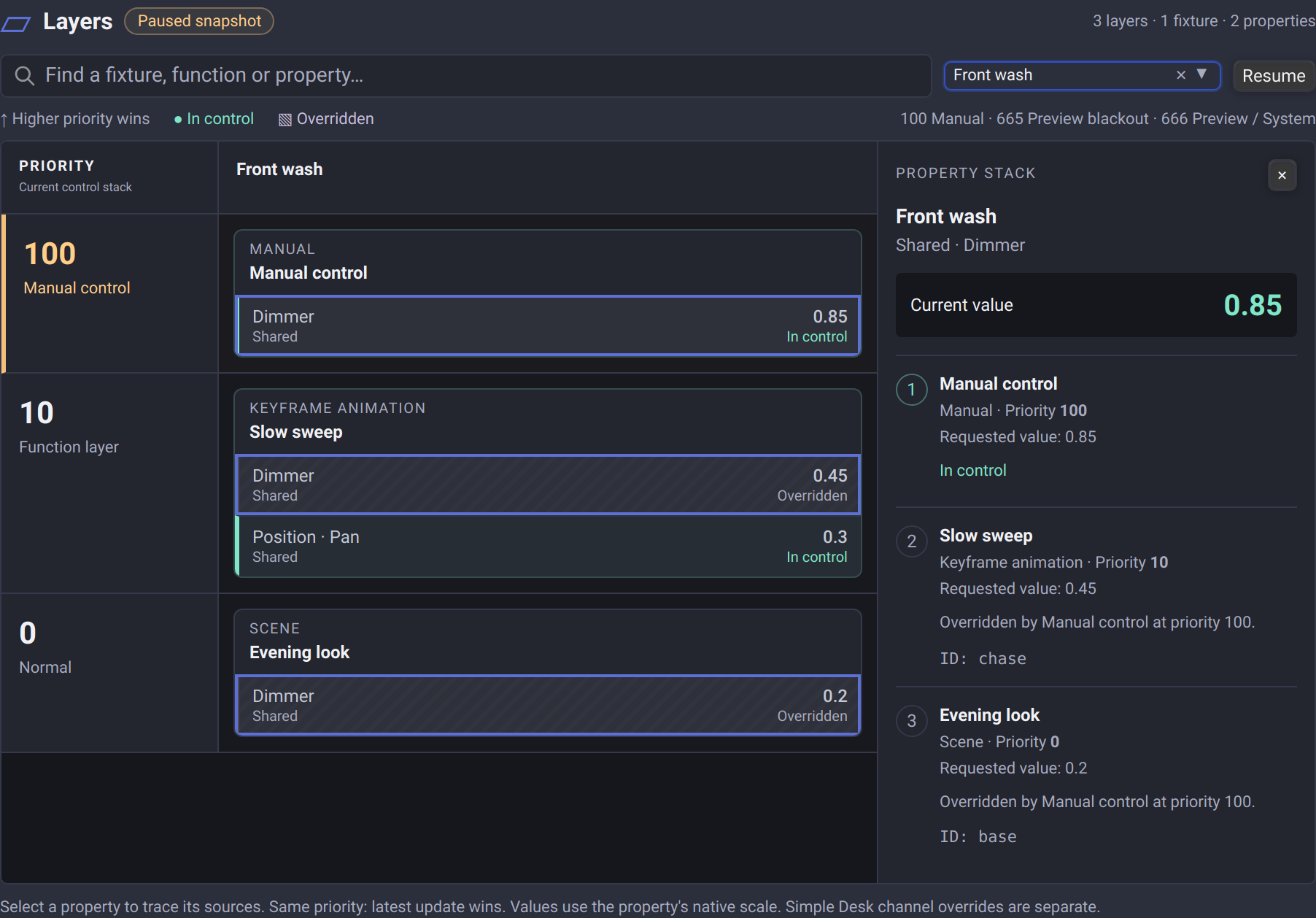Click the Slow sweep card title
The height and width of the screenshot is (918, 1316).
coord(296,432)
